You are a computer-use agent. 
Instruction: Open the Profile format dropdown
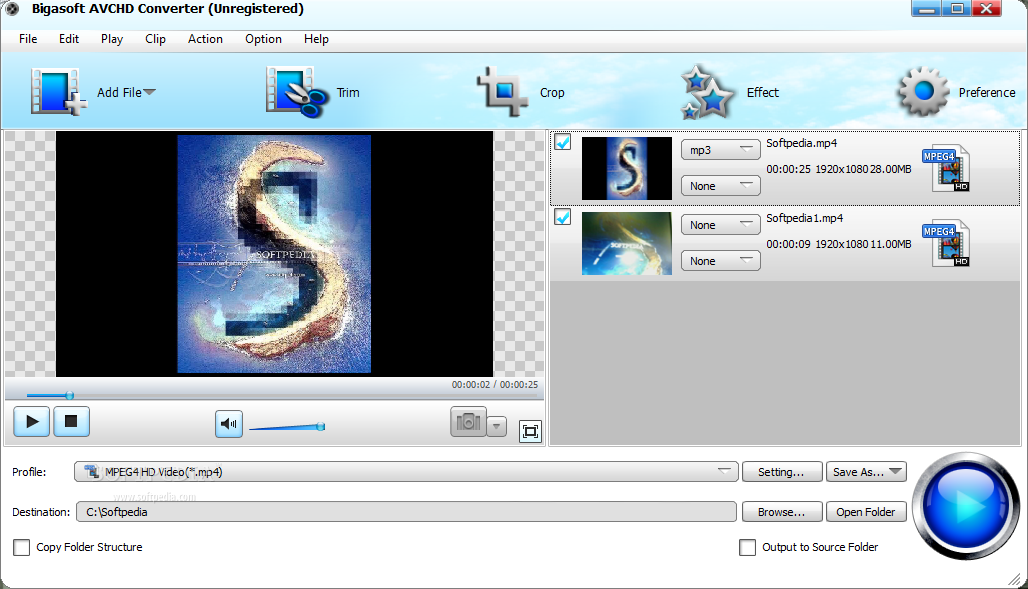point(406,472)
